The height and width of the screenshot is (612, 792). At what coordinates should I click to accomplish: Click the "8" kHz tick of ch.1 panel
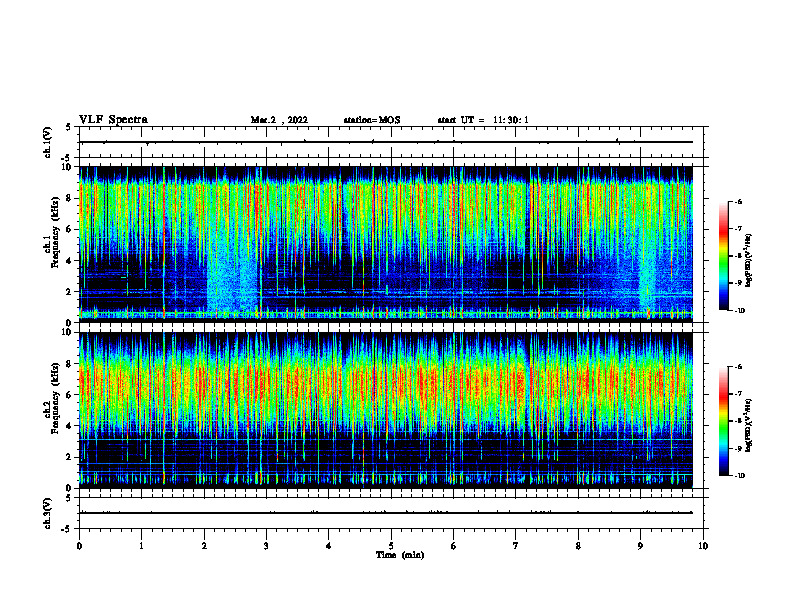70,198
